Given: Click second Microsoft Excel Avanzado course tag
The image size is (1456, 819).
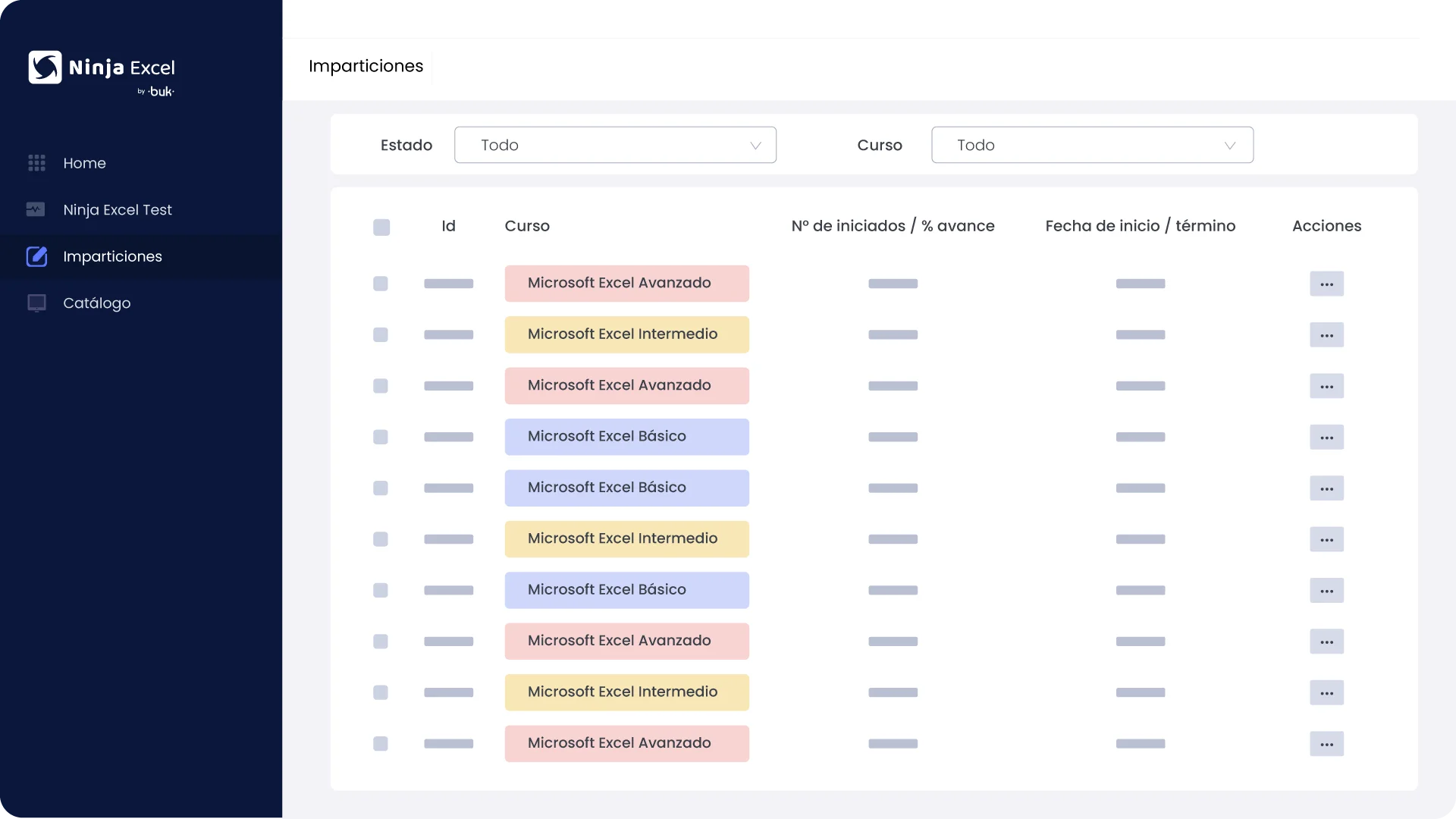Looking at the screenshot, I should click(x=627, y=386).
